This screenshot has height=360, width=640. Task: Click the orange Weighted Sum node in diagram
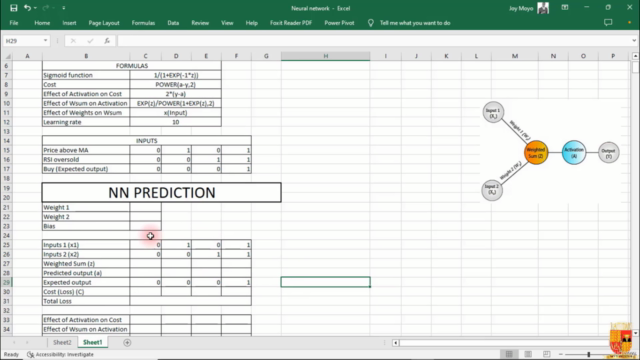pos(536,153)
